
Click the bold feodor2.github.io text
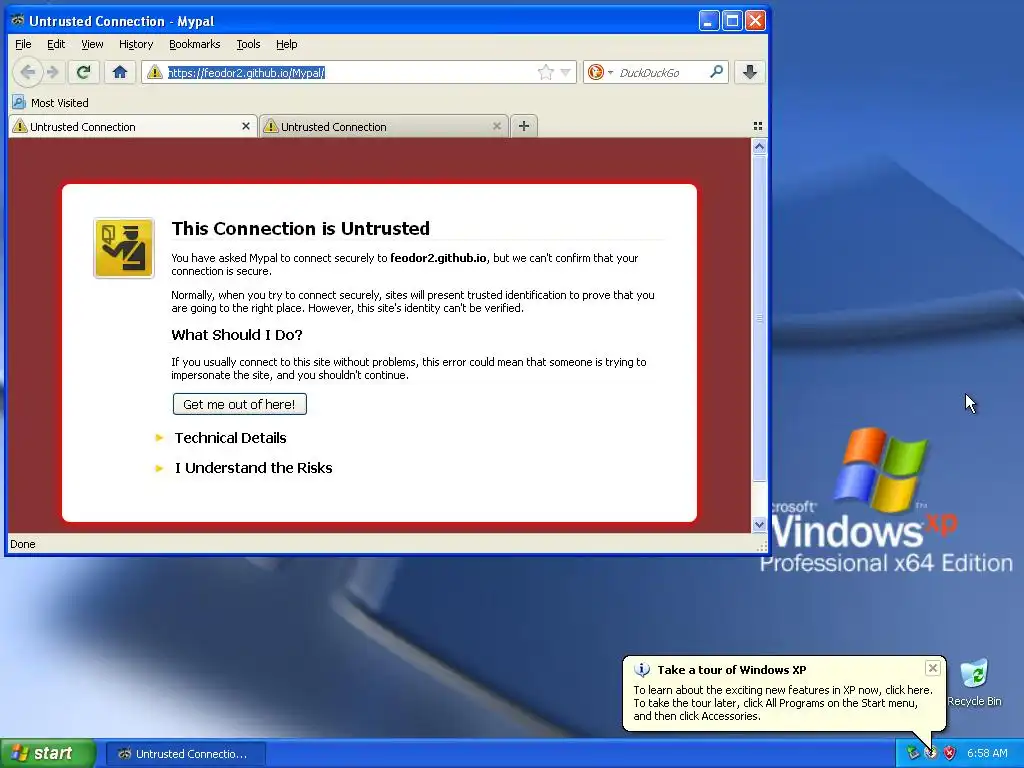point(438,258)
